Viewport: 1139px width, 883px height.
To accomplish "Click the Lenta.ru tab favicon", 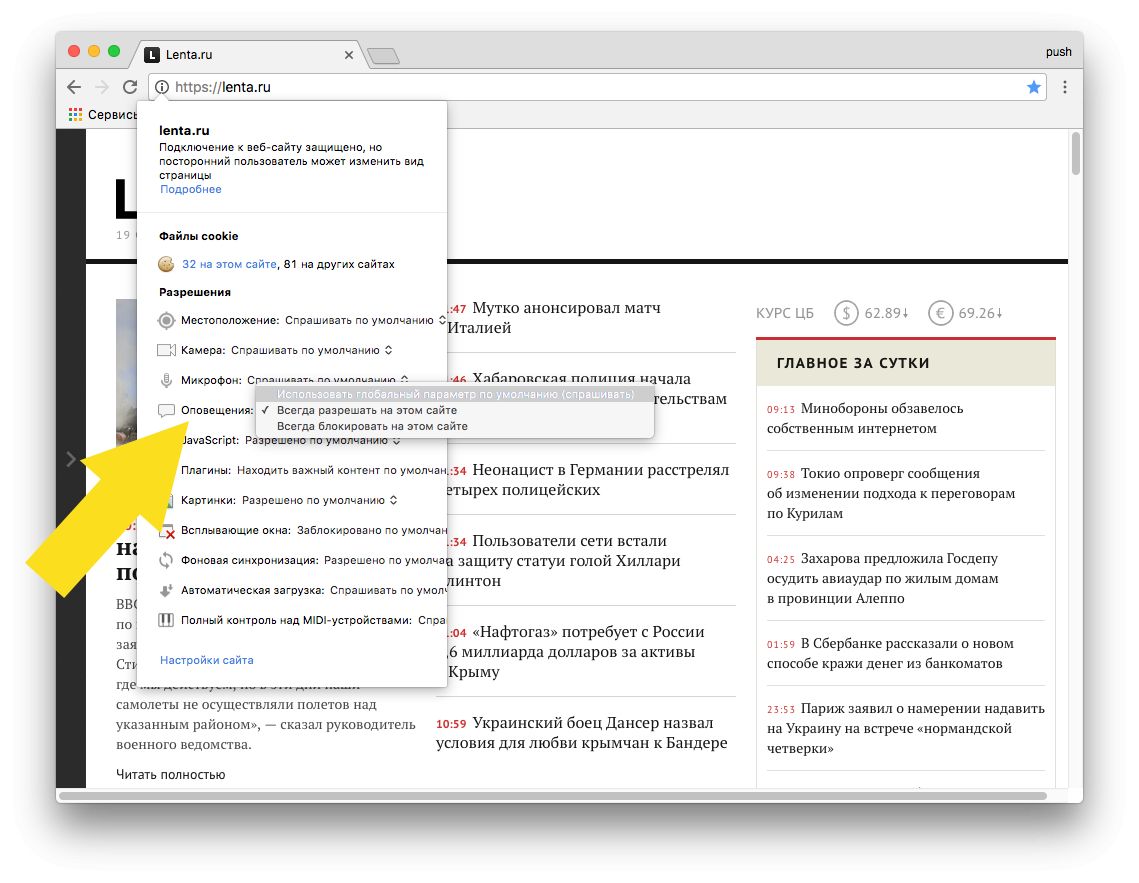I will (x=152, y=54).
